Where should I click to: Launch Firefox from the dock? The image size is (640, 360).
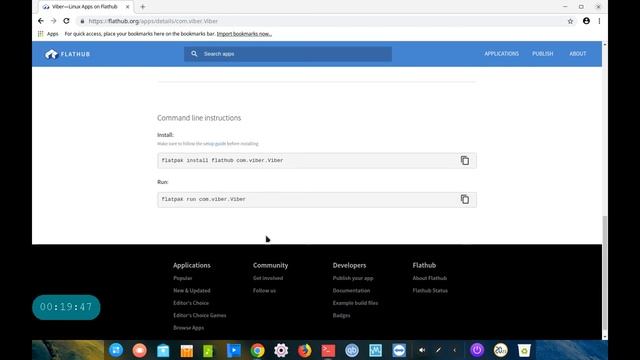(x=304, y=350)
